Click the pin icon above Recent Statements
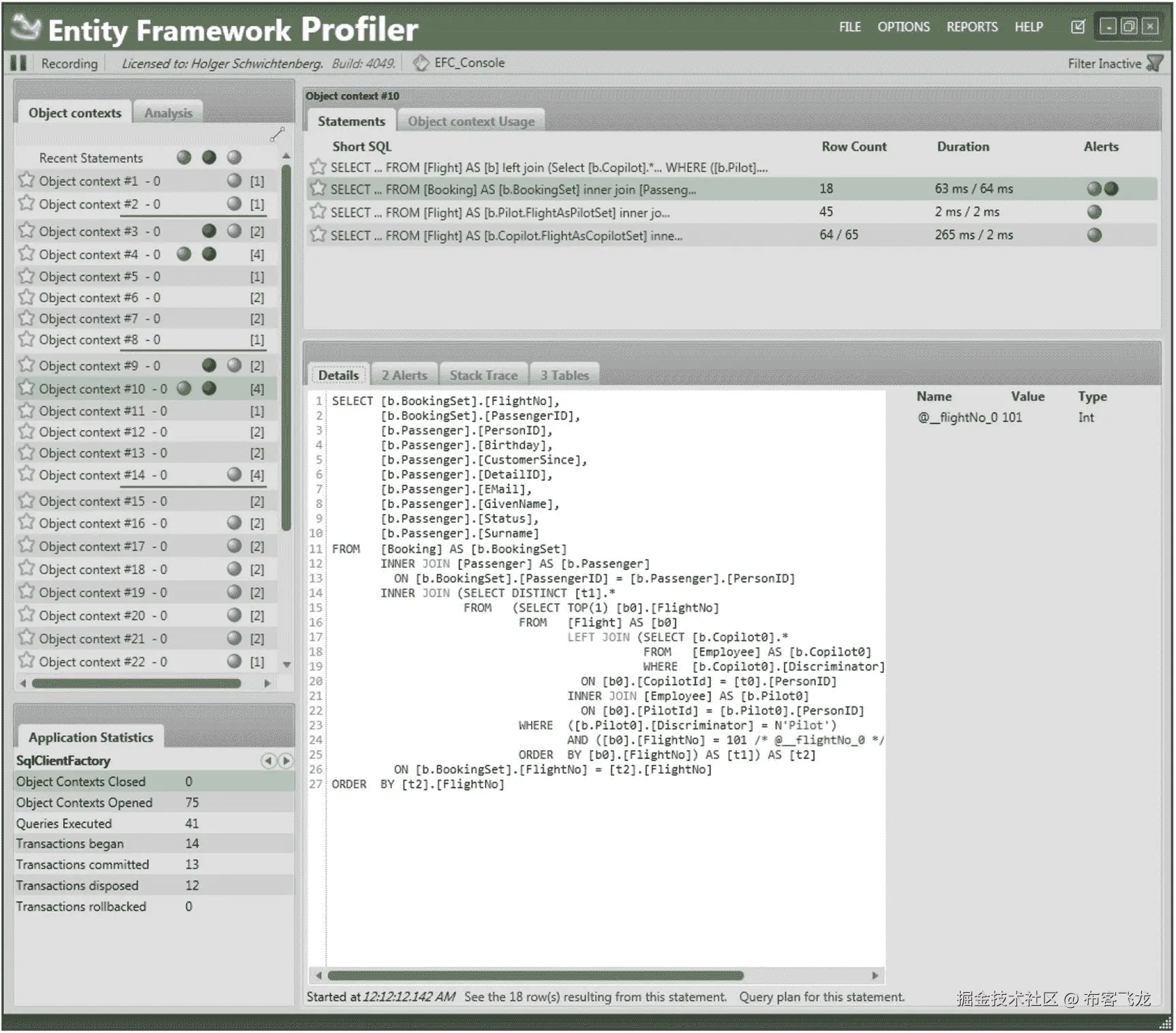The height and width of the screenshot is (1033, 1176). pos(277,134)
